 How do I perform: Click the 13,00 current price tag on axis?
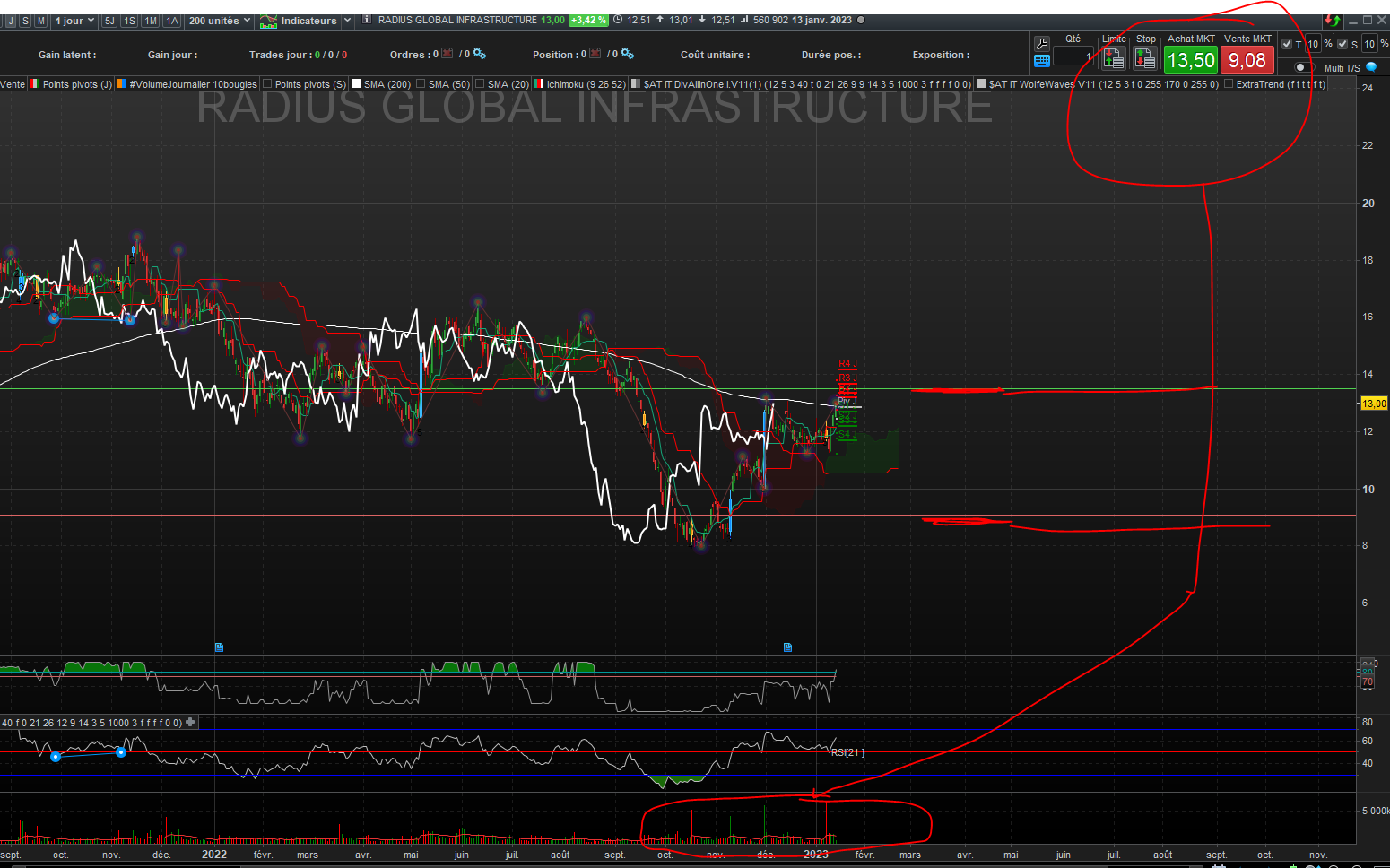point(1374,404)
